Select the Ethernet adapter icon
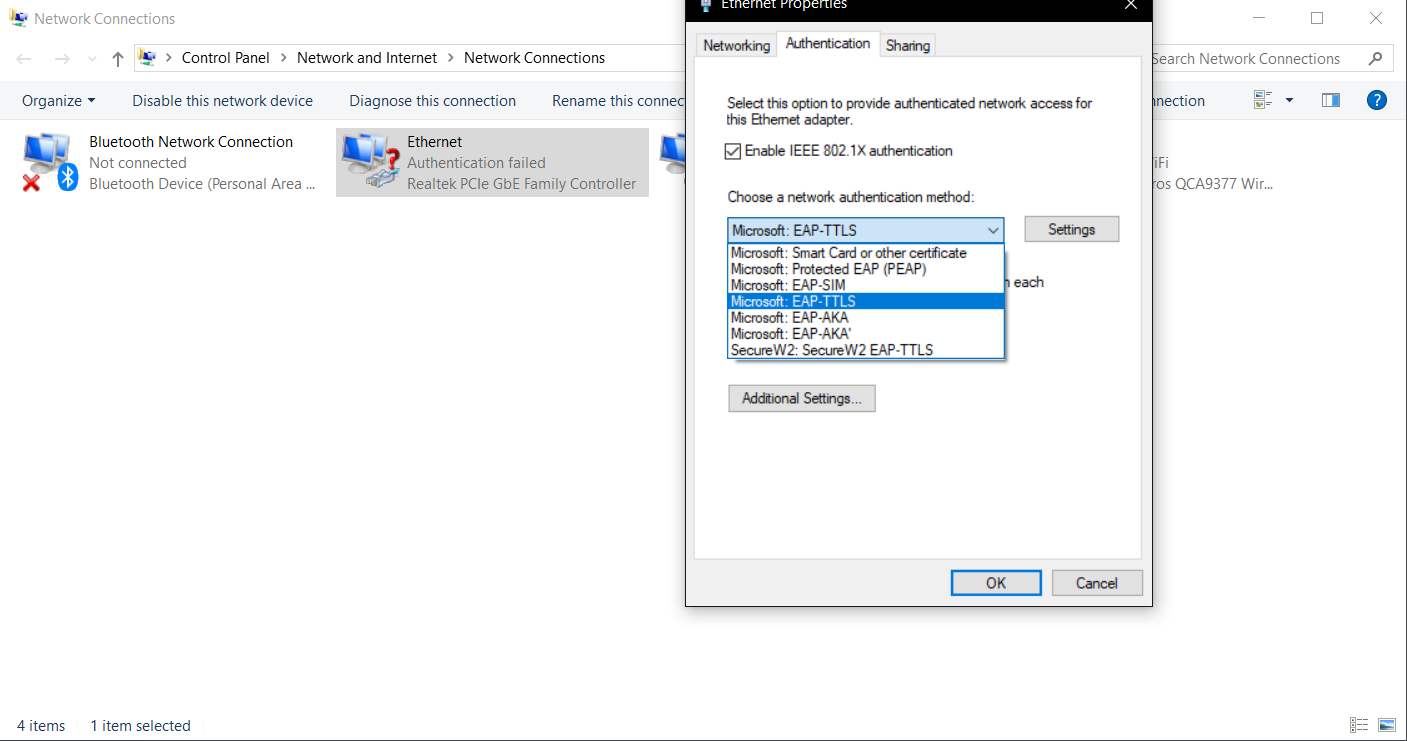The width and height of the screenshot is (1407, 741). click(x=370, y=162)
